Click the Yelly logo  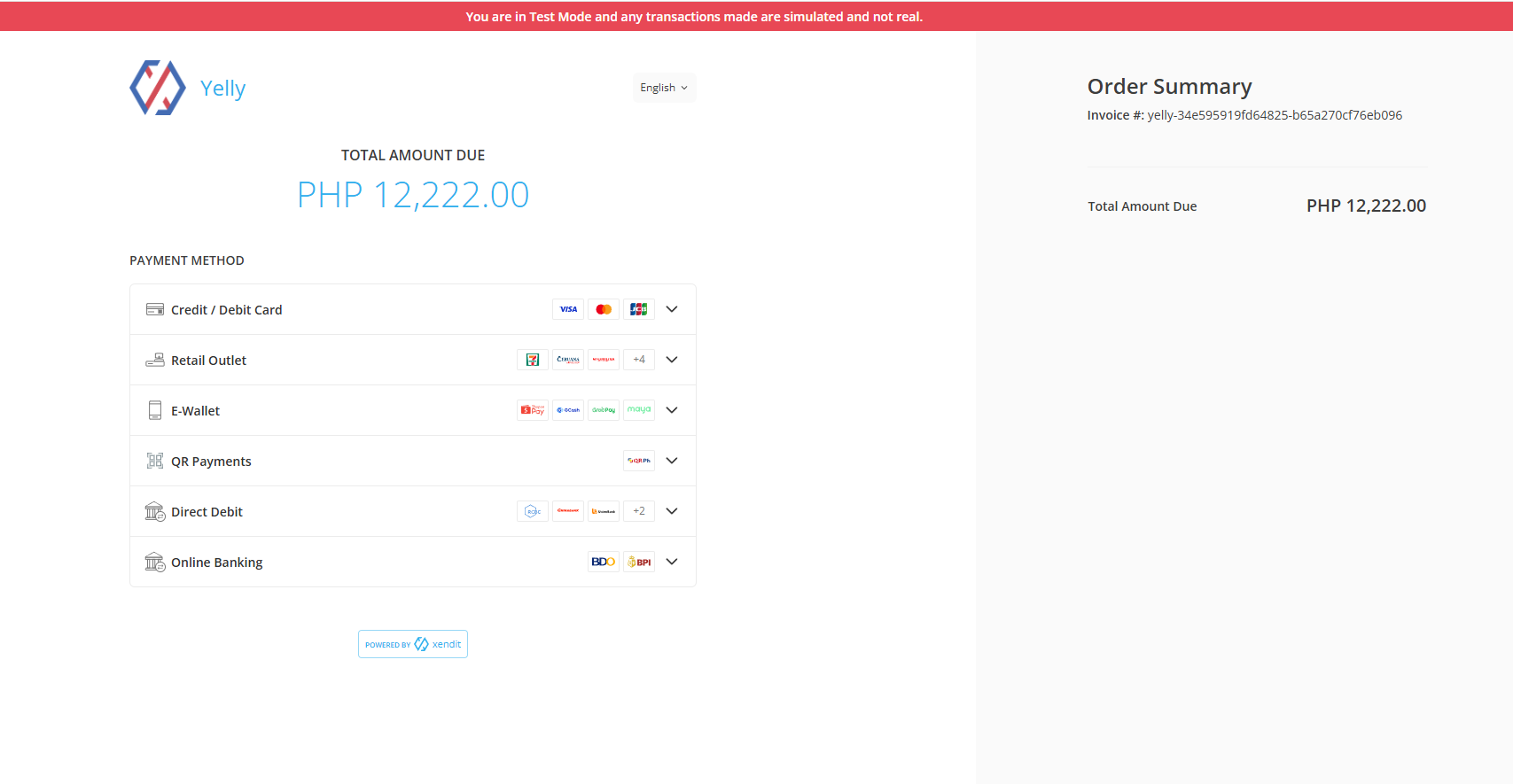coord(158,88)
